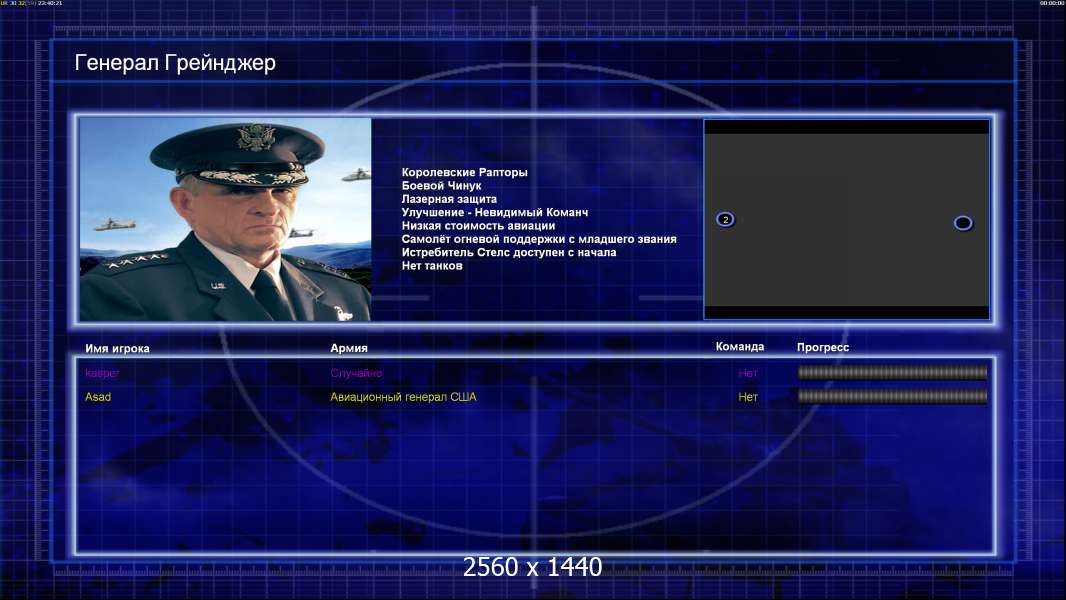Click start position marker numbered 2 on map
The image size is (1066, 600).
point(725,219)
